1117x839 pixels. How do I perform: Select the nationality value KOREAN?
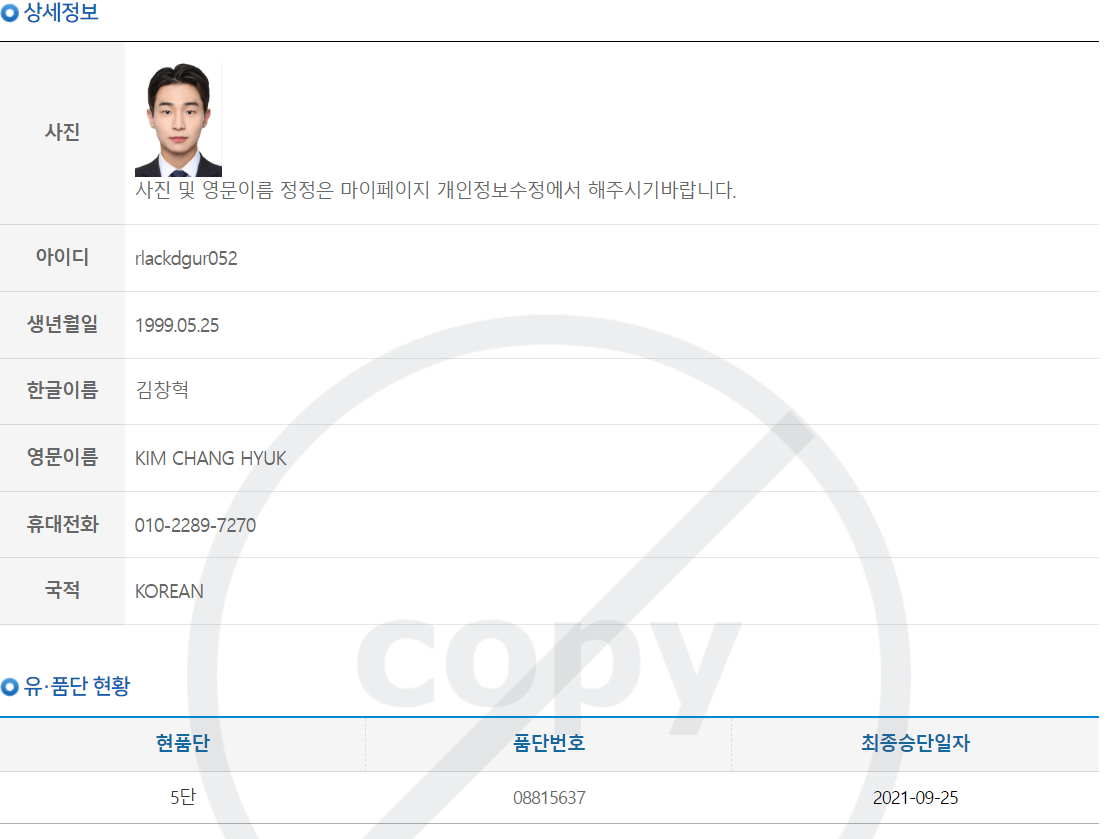coord(169,592)
